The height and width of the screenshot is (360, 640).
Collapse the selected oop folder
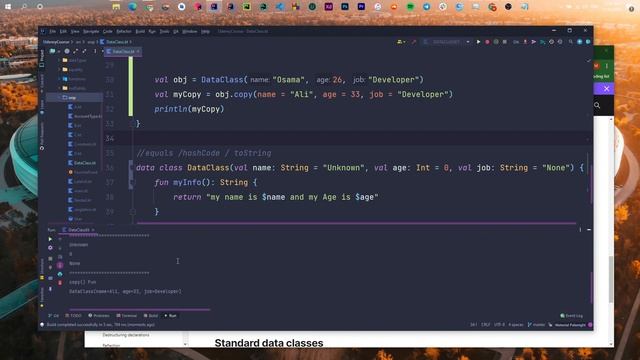point(60,98)
